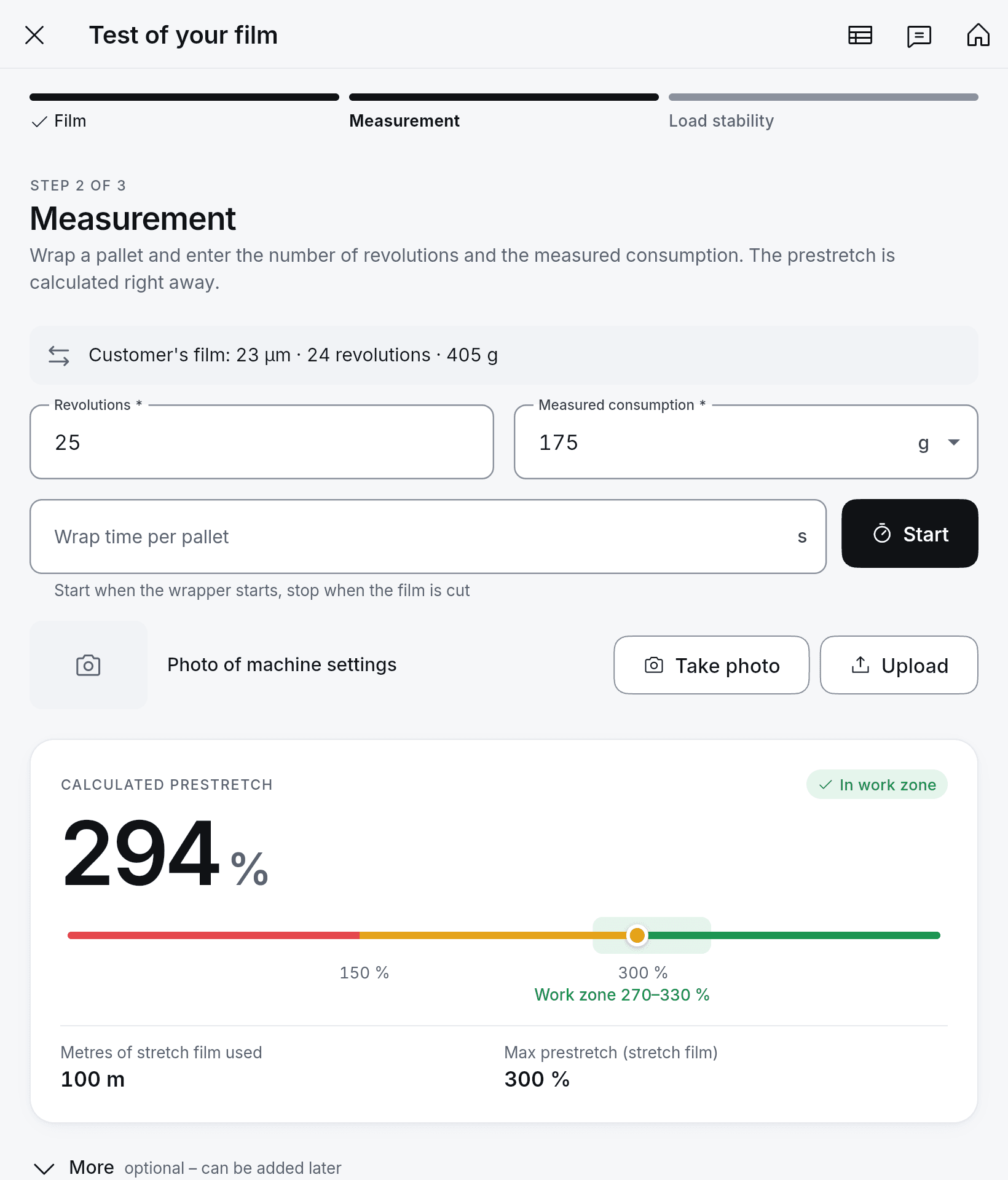
Task: Expand the More optional section
Action: (187, 1167)
